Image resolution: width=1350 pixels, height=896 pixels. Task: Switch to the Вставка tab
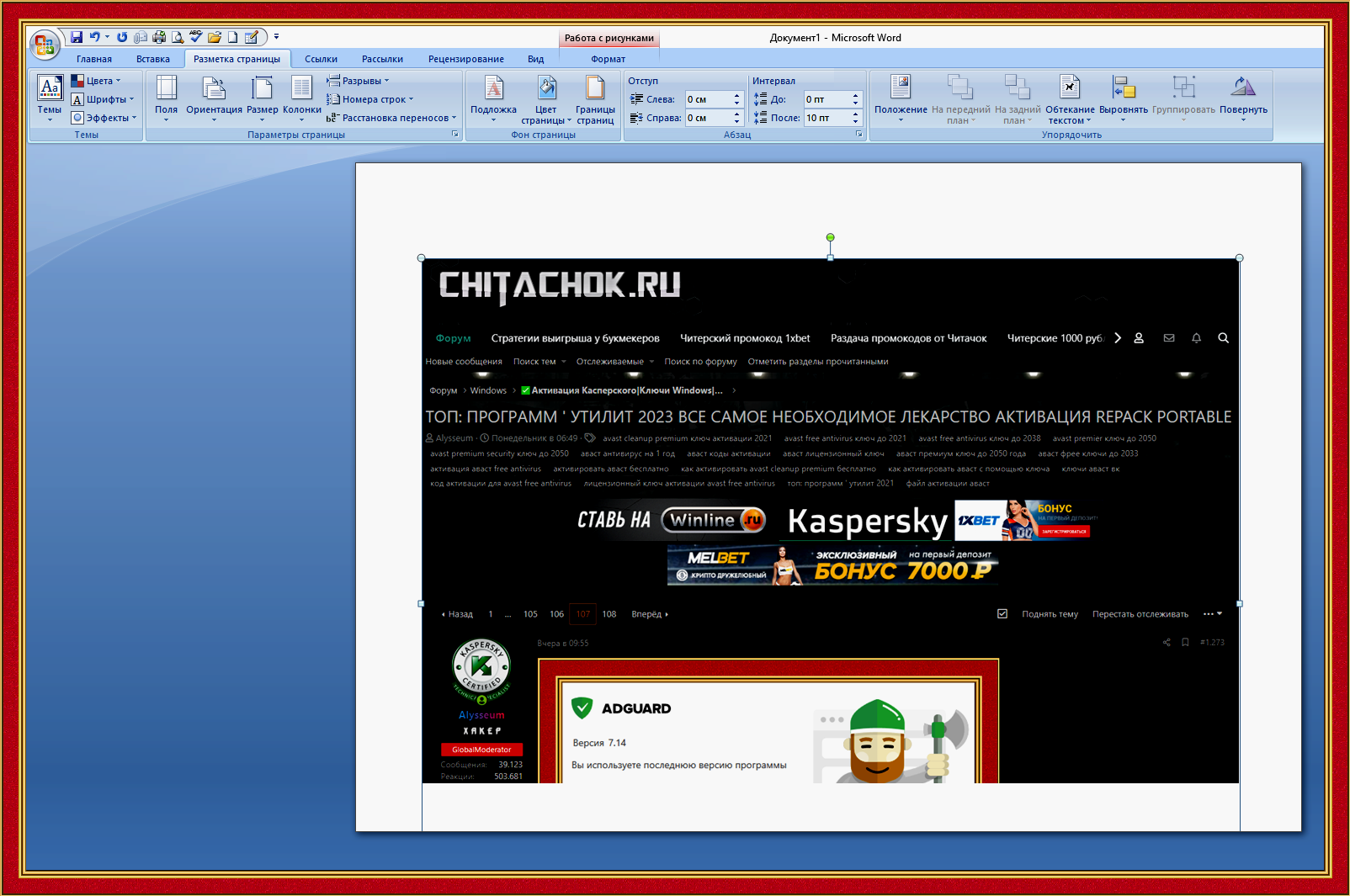point(153,59)
